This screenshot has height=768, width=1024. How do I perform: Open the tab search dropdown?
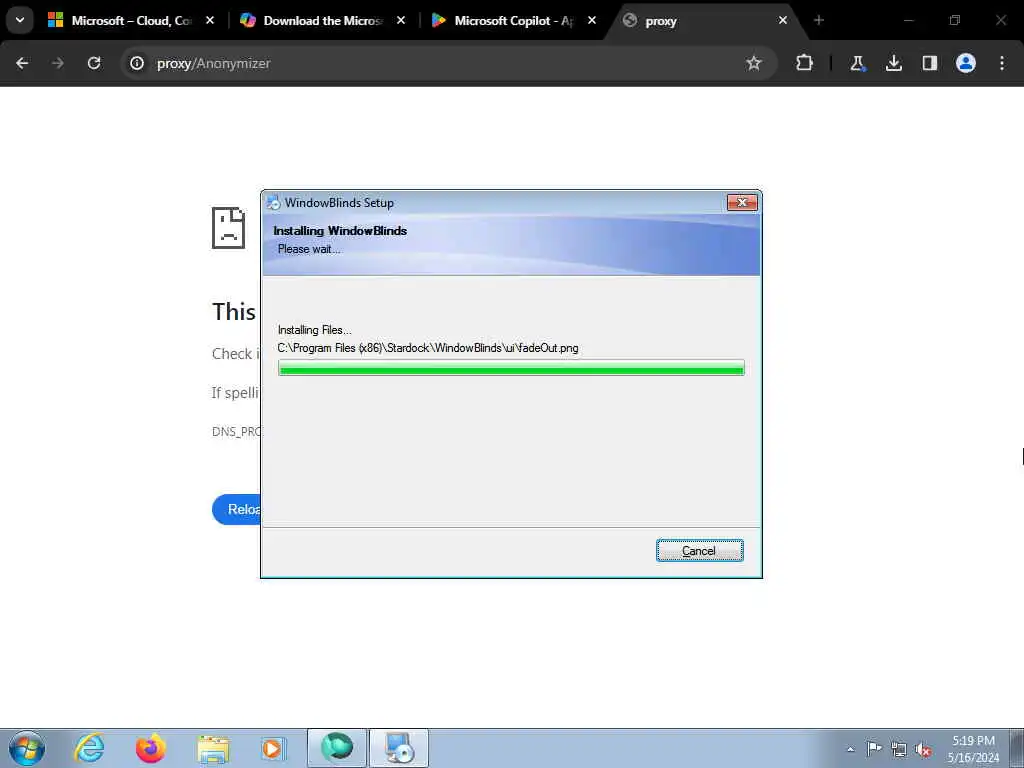coord(20,20)
